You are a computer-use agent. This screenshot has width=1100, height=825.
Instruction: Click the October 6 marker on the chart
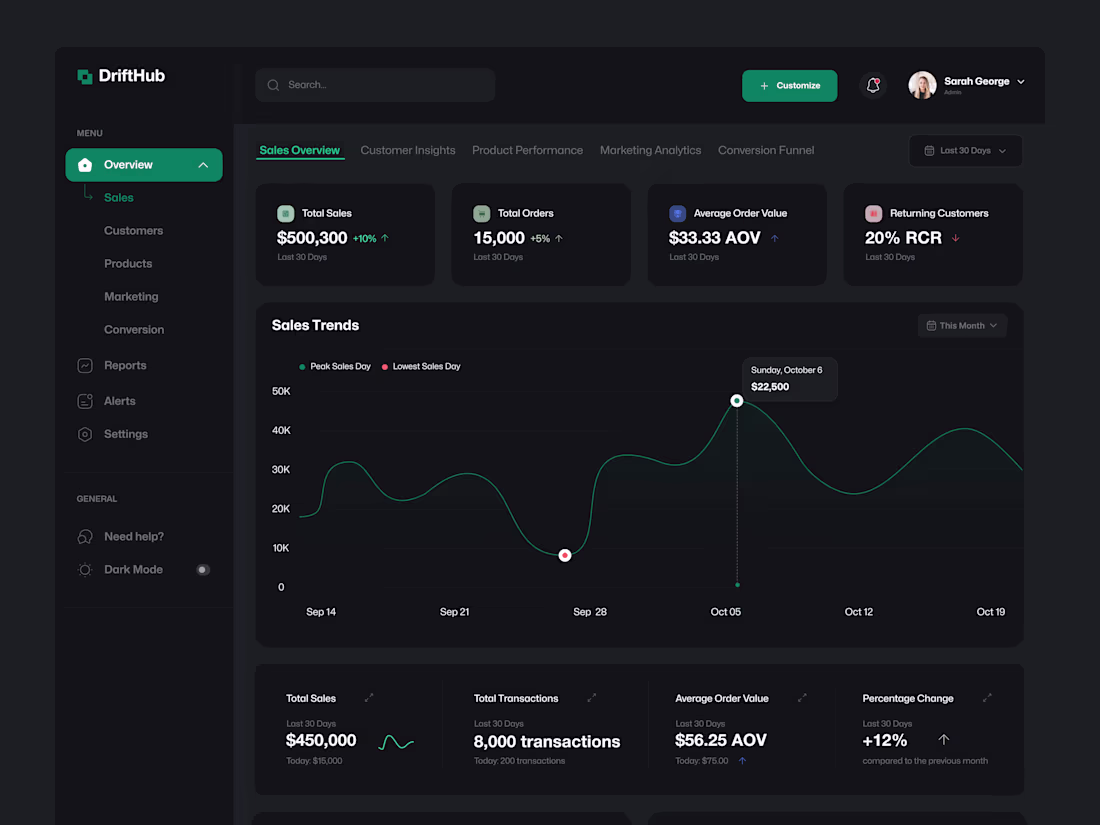pyautogui.click(x=737, y=400)
